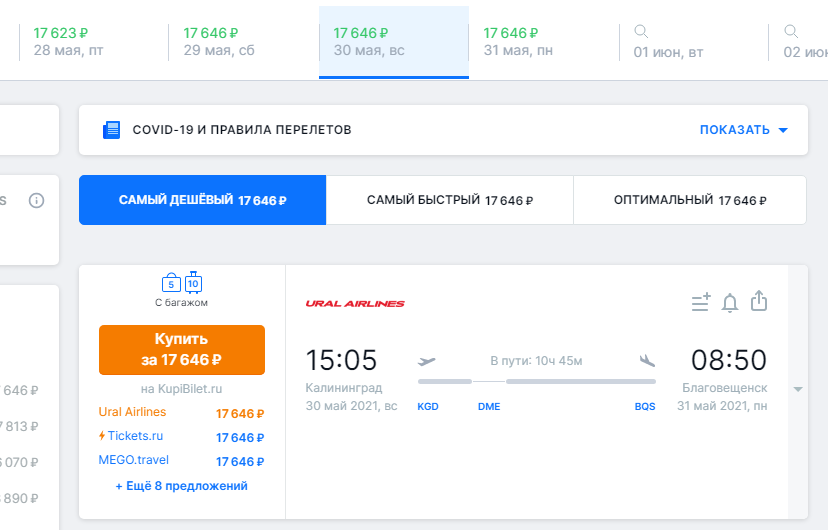Click the flight route line with DME stopover
828x530 pixels.
click(536, 382)
